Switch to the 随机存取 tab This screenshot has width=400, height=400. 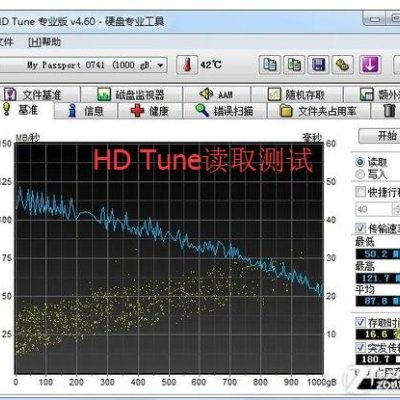[297, 95]
